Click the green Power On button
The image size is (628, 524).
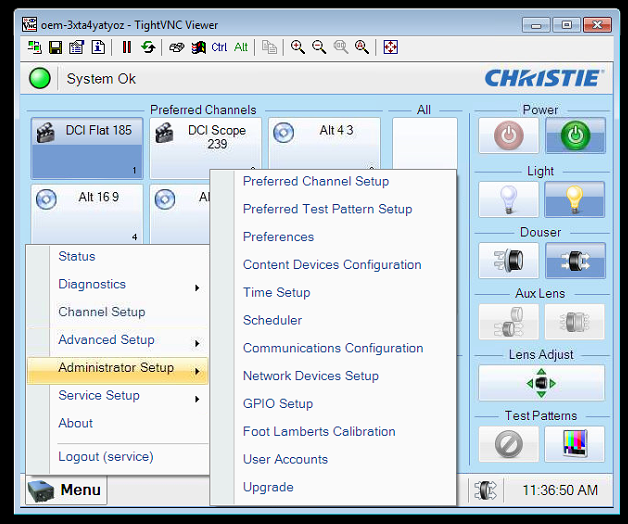[574, 137]
